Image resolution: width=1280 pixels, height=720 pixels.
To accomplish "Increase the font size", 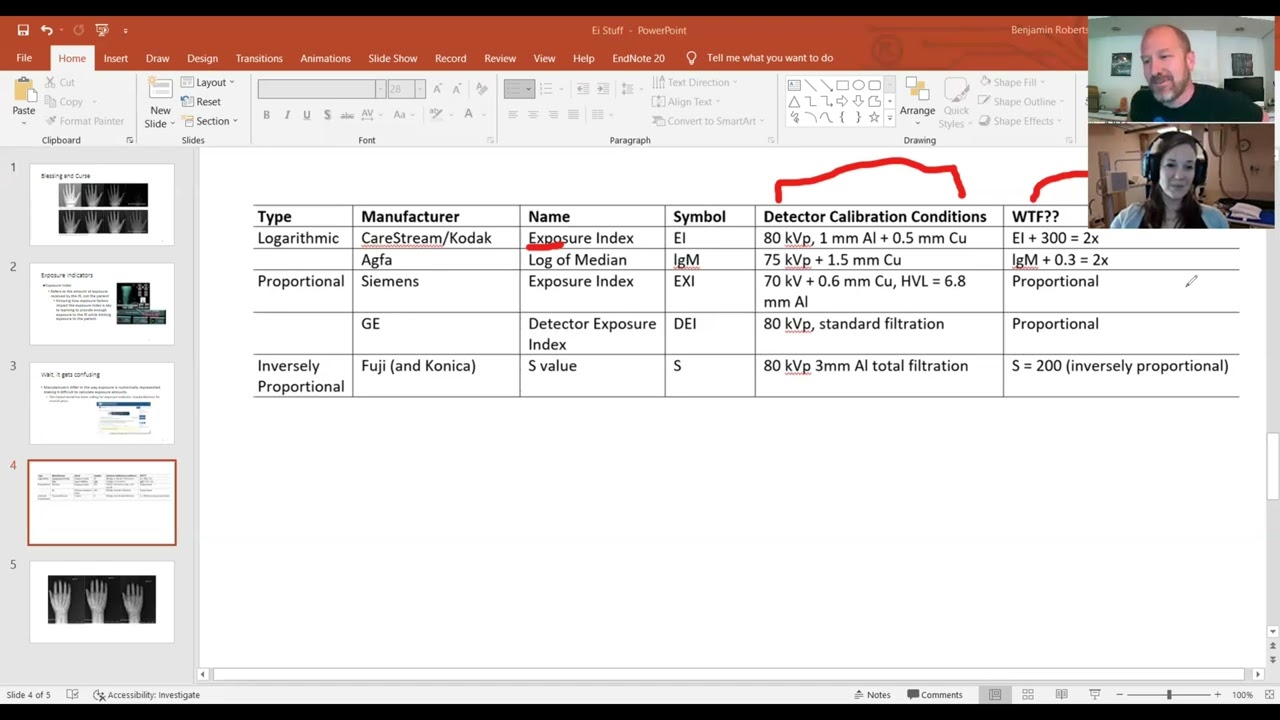I will coord(437,89).
